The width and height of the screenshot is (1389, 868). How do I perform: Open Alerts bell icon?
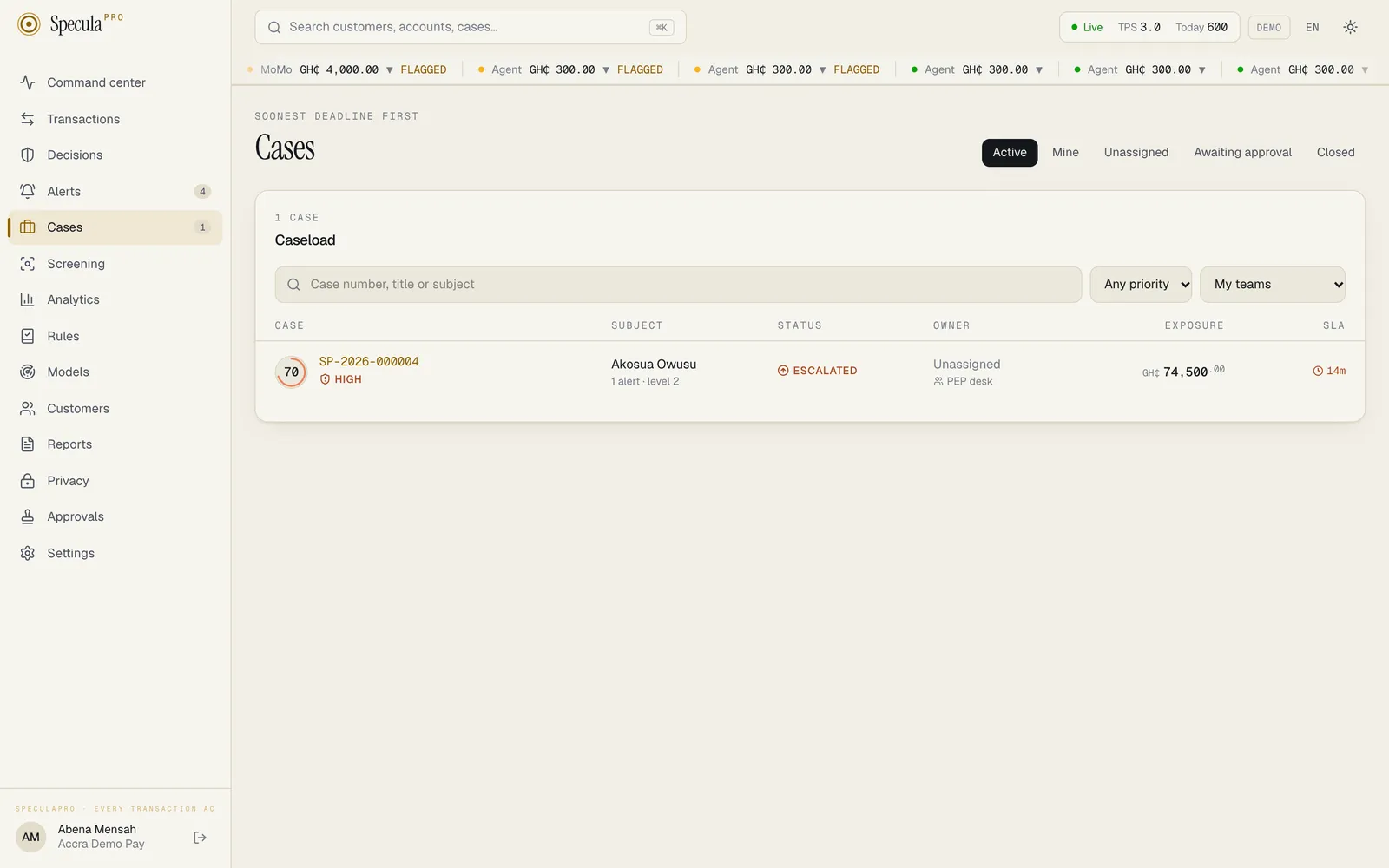point(28,191)
